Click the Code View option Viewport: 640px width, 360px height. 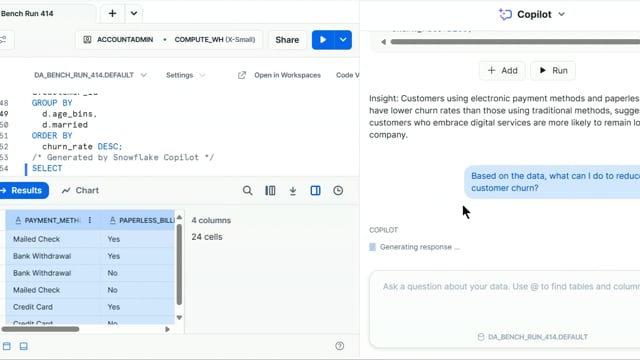347,75
